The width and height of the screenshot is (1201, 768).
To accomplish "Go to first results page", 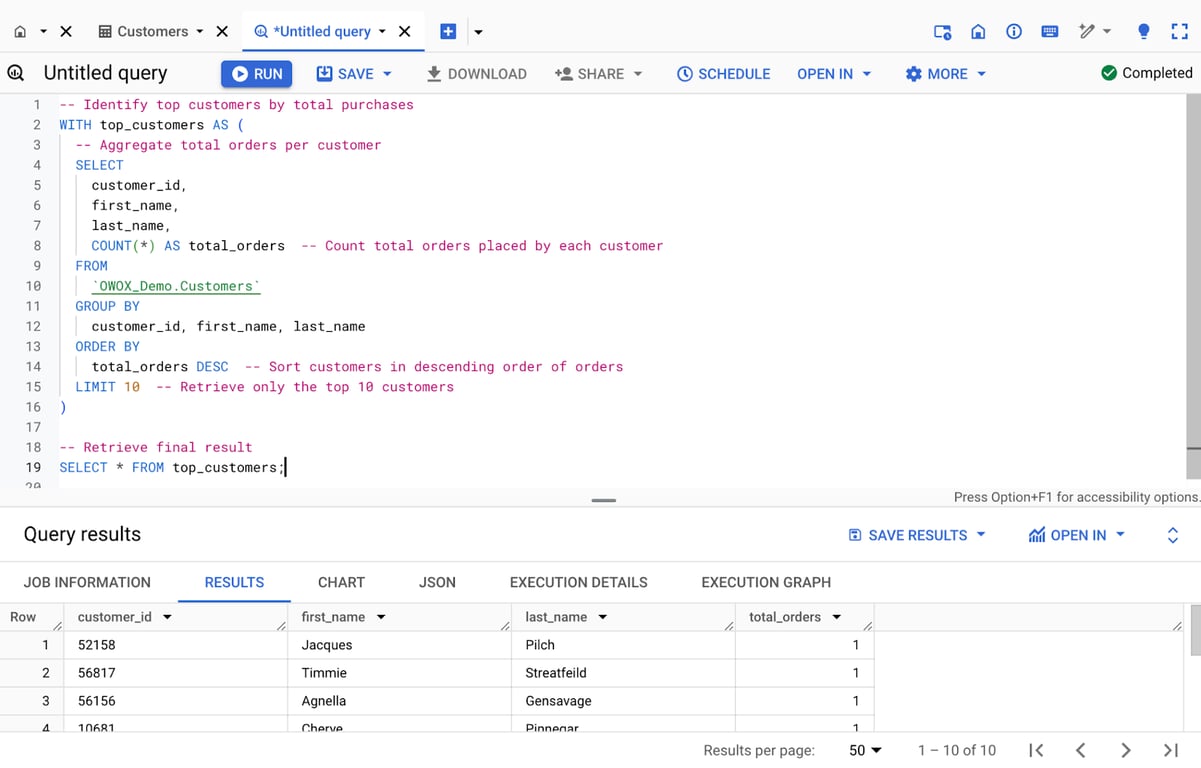I will [1036, 750].
